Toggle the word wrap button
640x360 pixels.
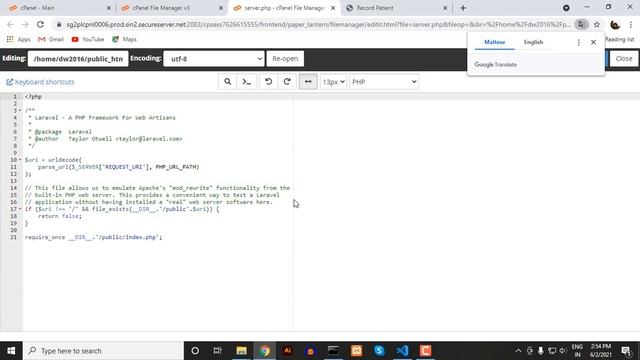(308, 82)
